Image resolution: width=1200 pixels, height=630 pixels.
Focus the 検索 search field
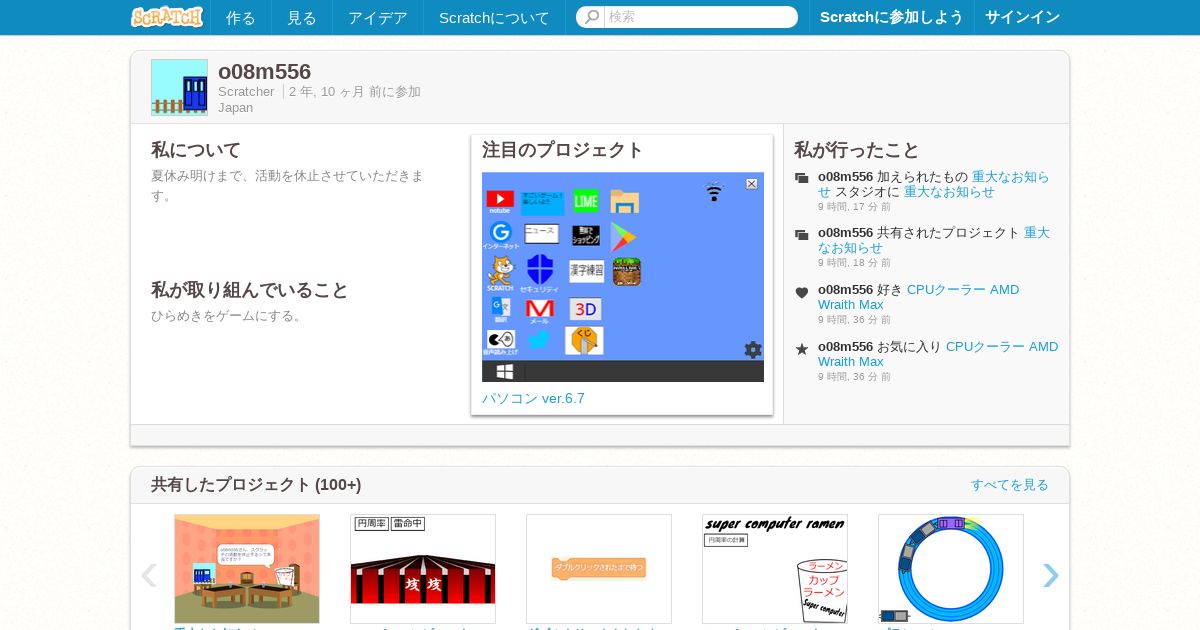pyautogui.click(x=700, y=17)
